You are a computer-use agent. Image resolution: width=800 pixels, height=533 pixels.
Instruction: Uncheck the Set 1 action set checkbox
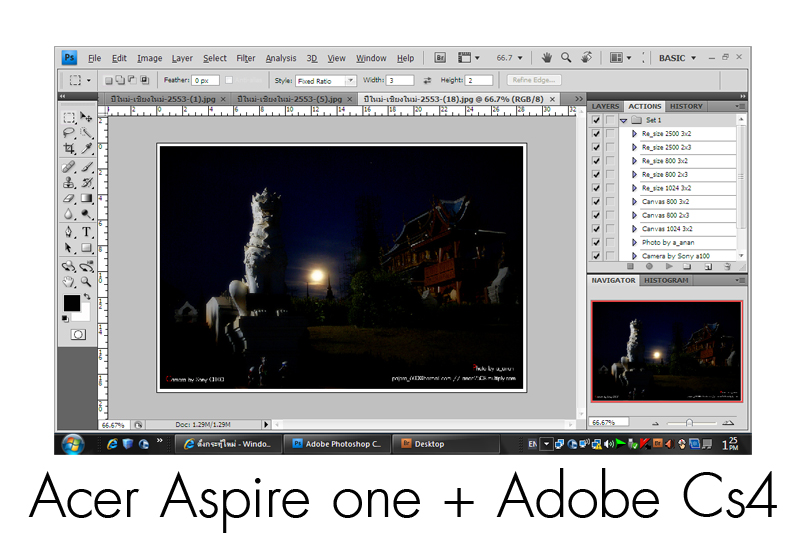coord(596,120)
